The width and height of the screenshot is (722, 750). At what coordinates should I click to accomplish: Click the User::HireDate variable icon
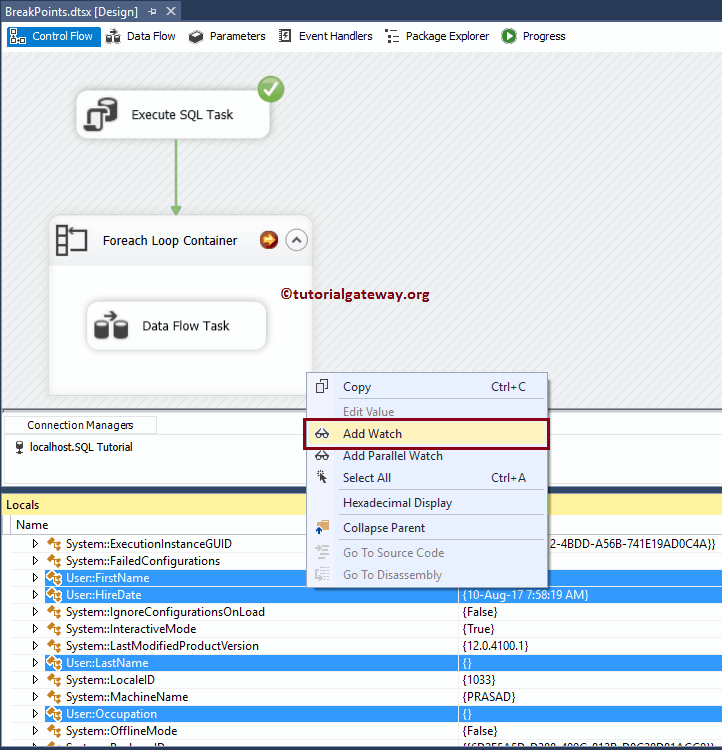coord(54,595)
